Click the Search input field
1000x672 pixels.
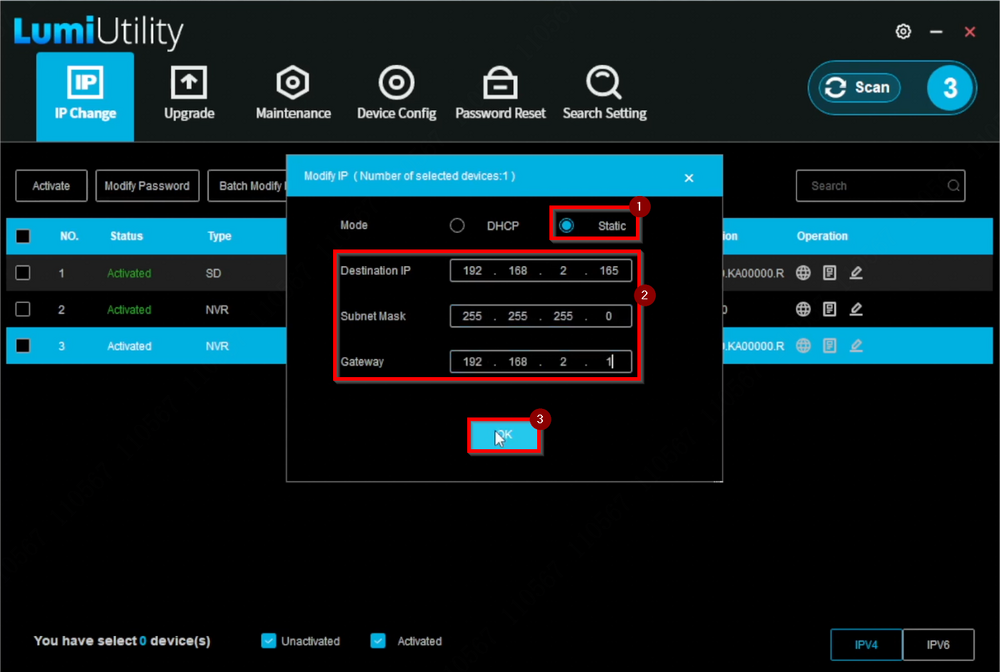(870, 186)
